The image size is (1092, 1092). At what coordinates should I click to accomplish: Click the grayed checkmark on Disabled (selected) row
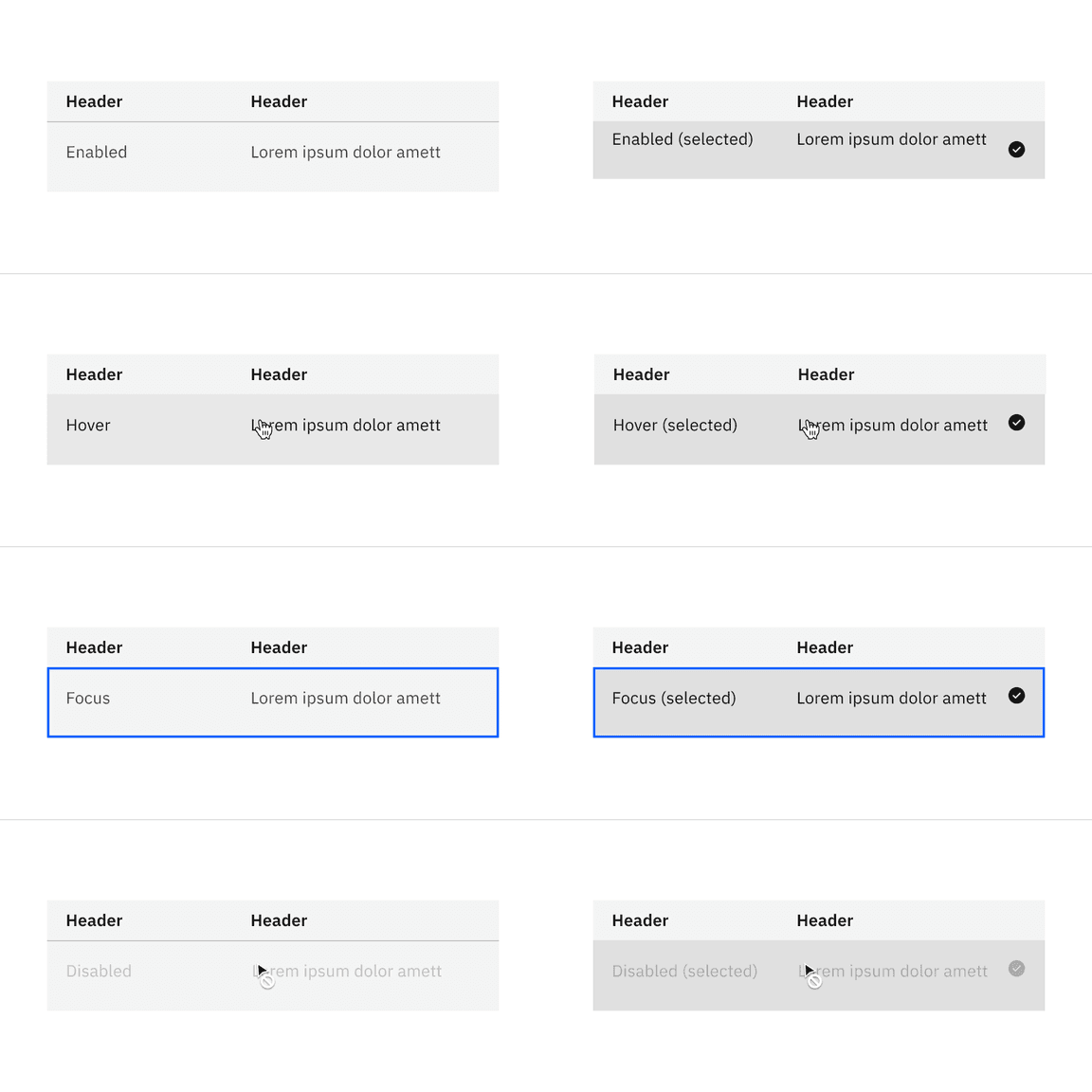click(1016, 969)
